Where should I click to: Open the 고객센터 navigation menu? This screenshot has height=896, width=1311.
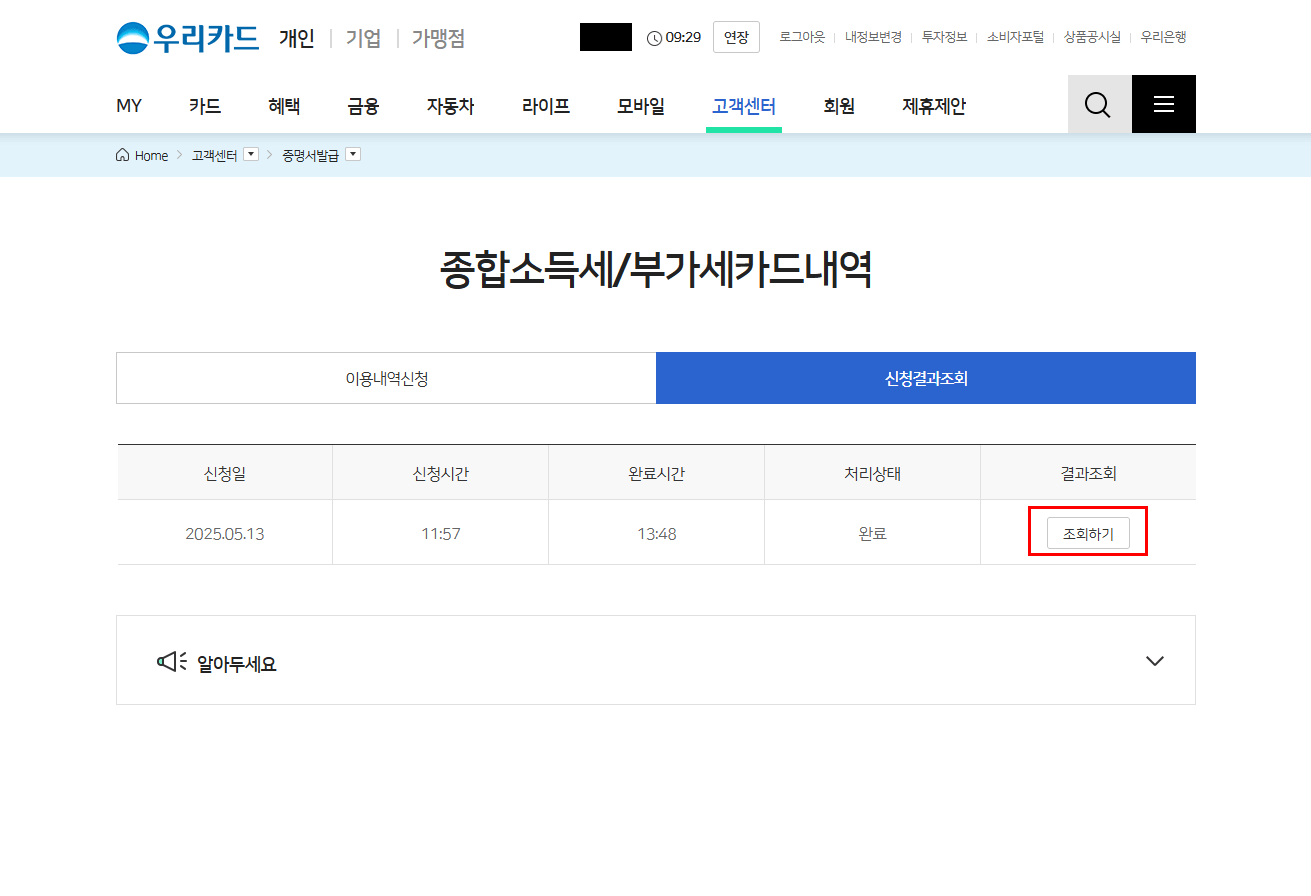[x=744, y=106]
